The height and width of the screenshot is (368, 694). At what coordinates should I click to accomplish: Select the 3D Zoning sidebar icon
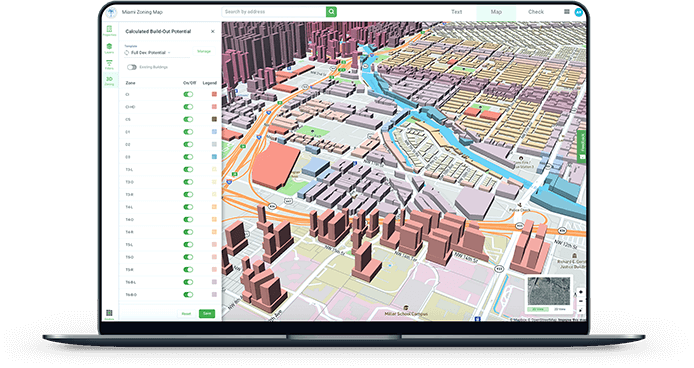point(109,81)
